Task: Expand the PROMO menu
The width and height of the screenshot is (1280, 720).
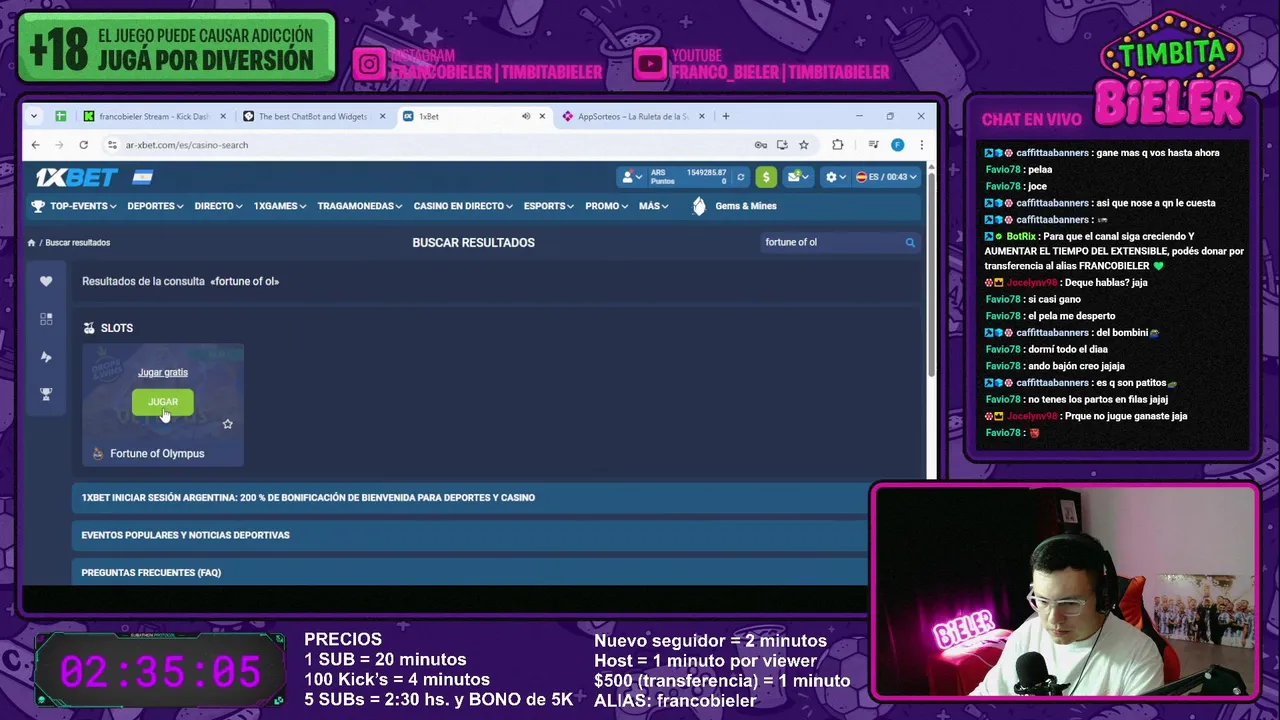Action: coord(607,206)
